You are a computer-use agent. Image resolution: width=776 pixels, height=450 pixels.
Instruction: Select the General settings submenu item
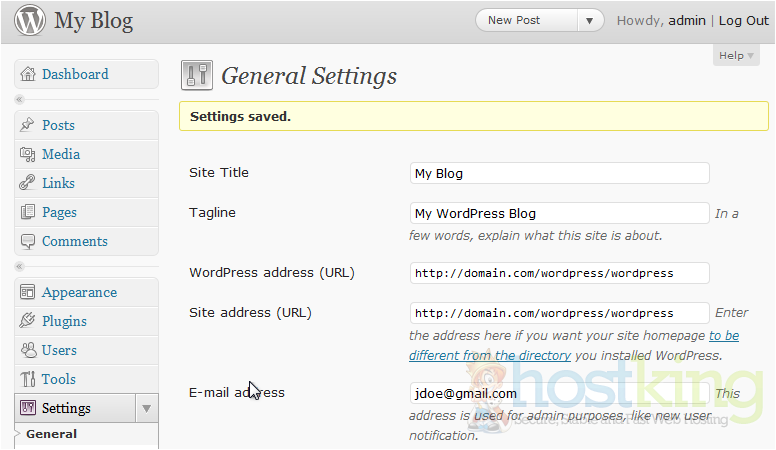(x=51, y=434)
